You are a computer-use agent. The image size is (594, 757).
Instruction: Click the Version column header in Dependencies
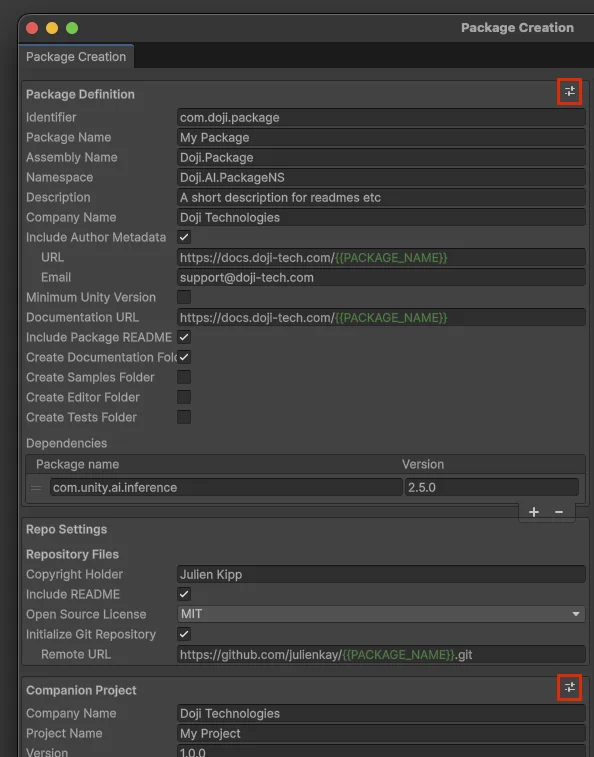click(x=423, y=464)
